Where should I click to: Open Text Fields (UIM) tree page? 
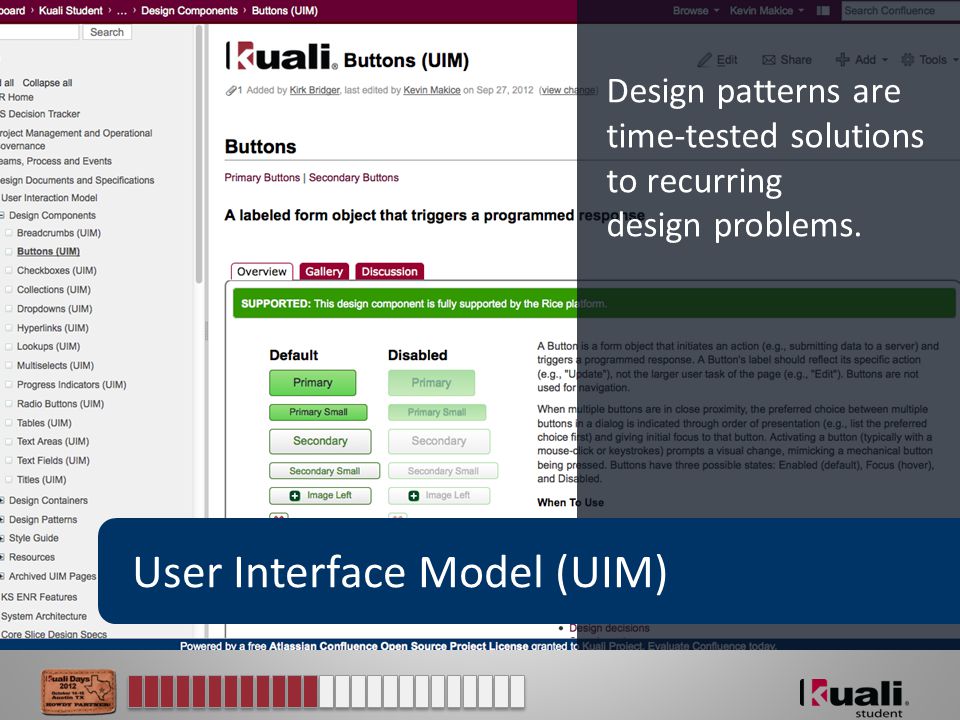[53, 460]
